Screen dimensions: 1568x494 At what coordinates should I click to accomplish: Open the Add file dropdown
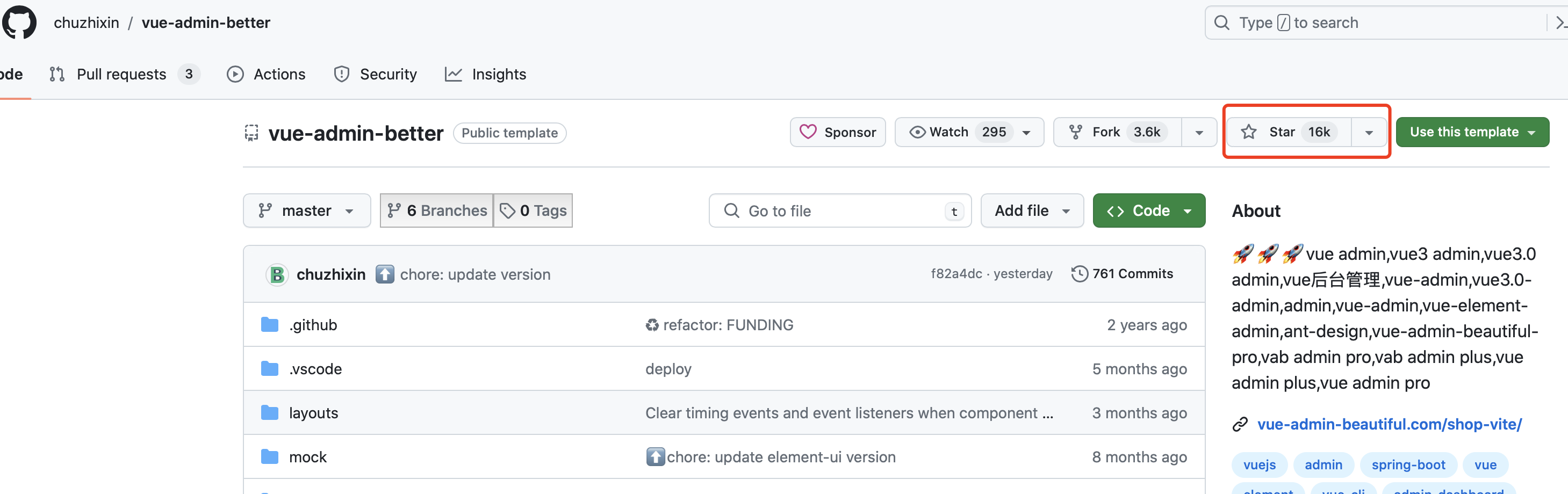tap(1032, 210)
